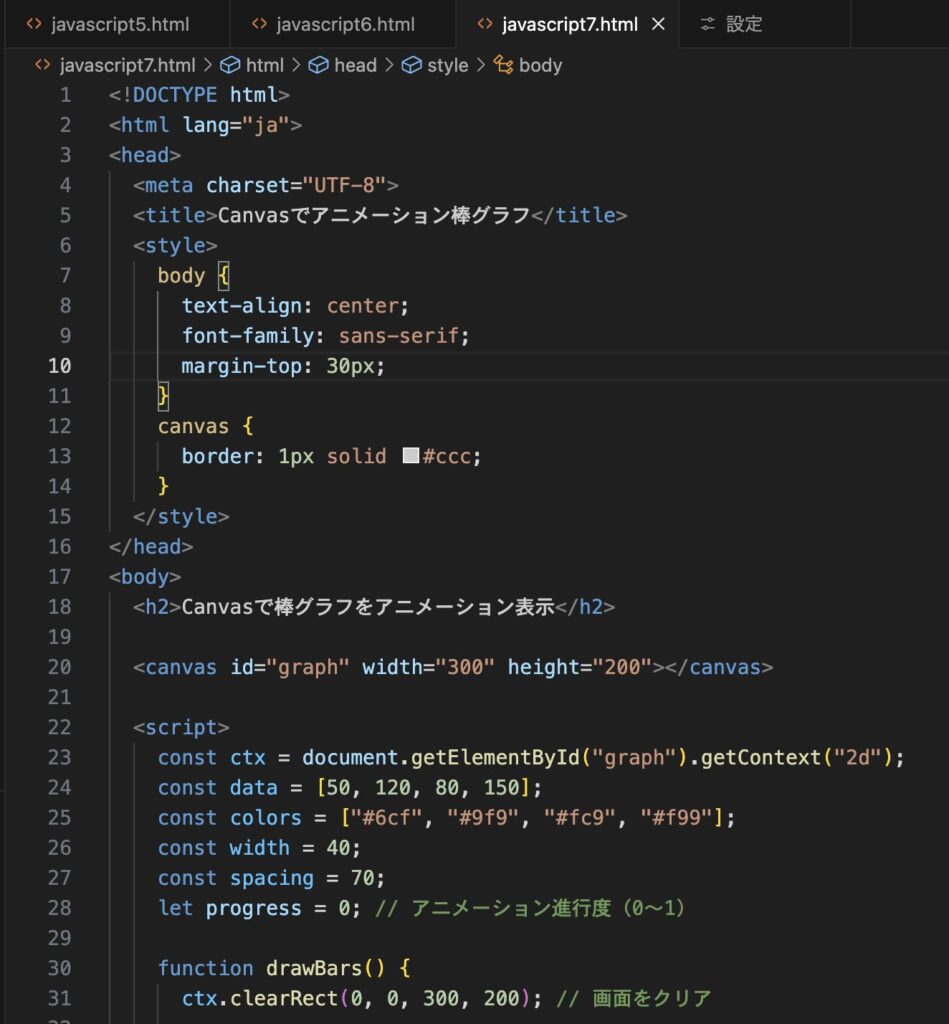Close the javascript7.html tab
The image size is (949, 1024).
[658, 24]
